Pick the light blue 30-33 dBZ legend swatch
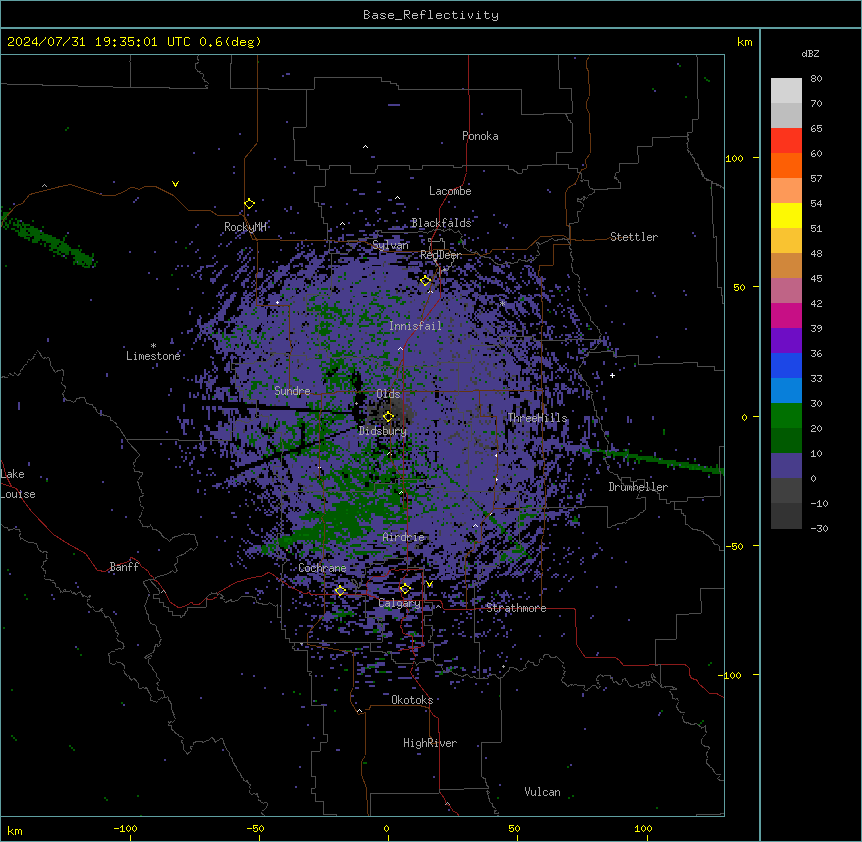The image size is (862, 842). (x=786, y=391)
